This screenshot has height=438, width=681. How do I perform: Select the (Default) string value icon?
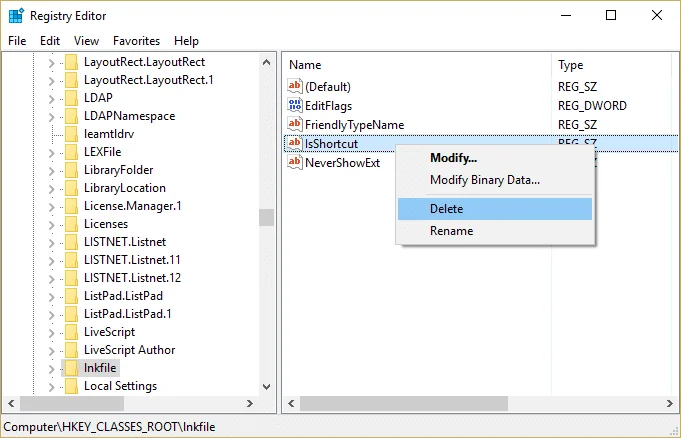click(x=294, y=86)
